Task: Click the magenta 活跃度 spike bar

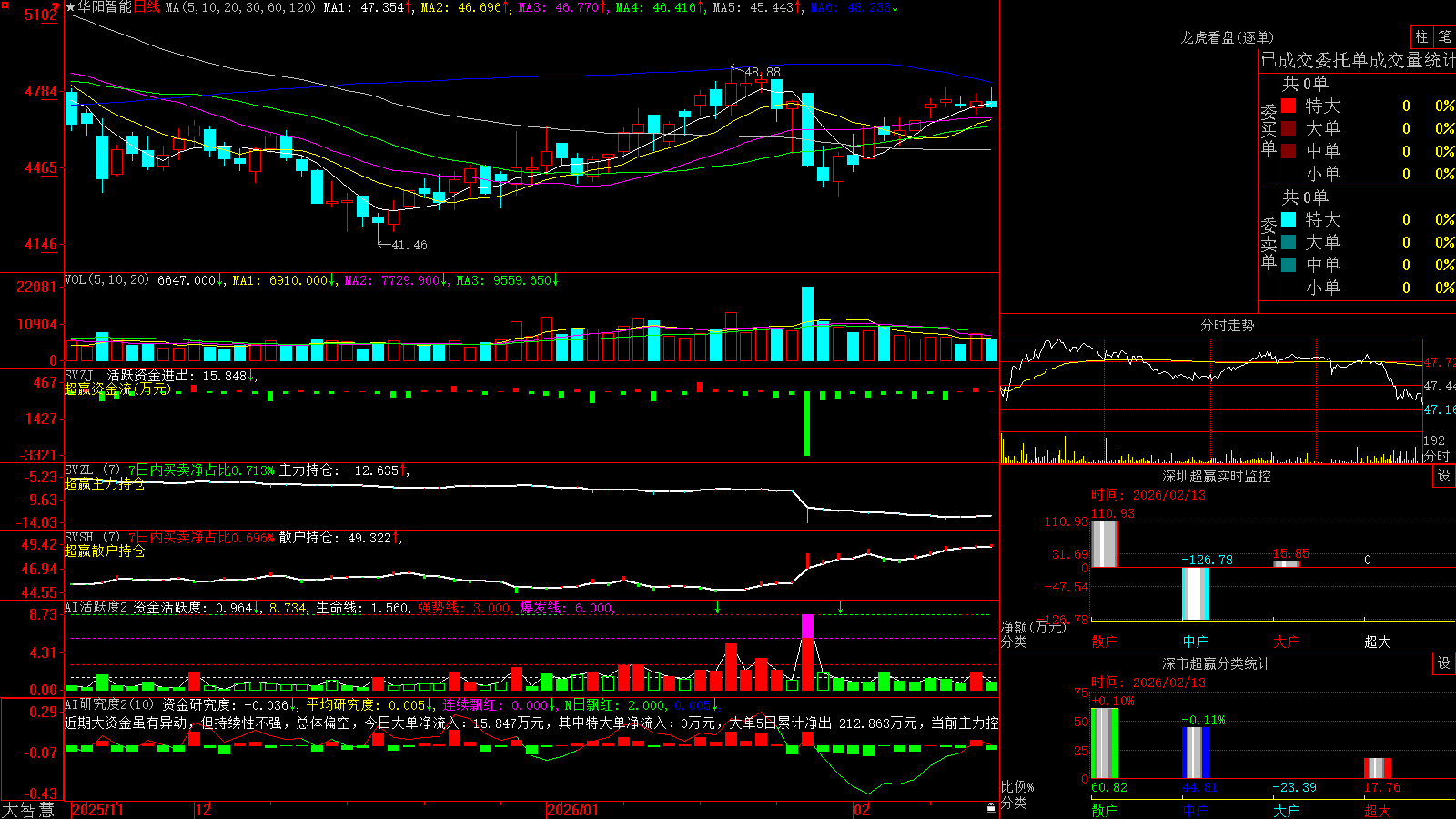Action: pyautogui.click(x=807, y=626)
